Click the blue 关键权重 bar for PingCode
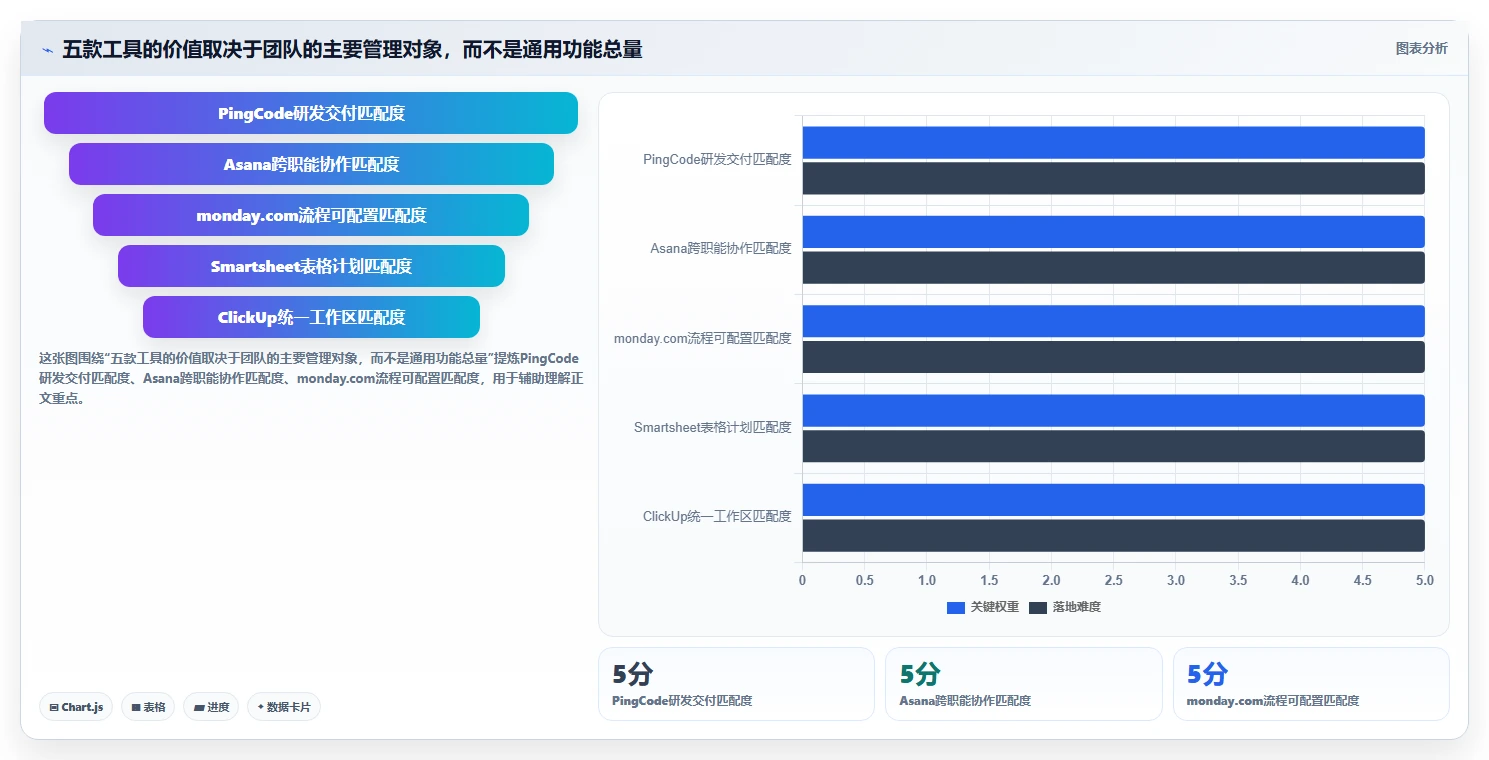The height and width of the screenshot is (760, 1489). tap(1113, 142)
